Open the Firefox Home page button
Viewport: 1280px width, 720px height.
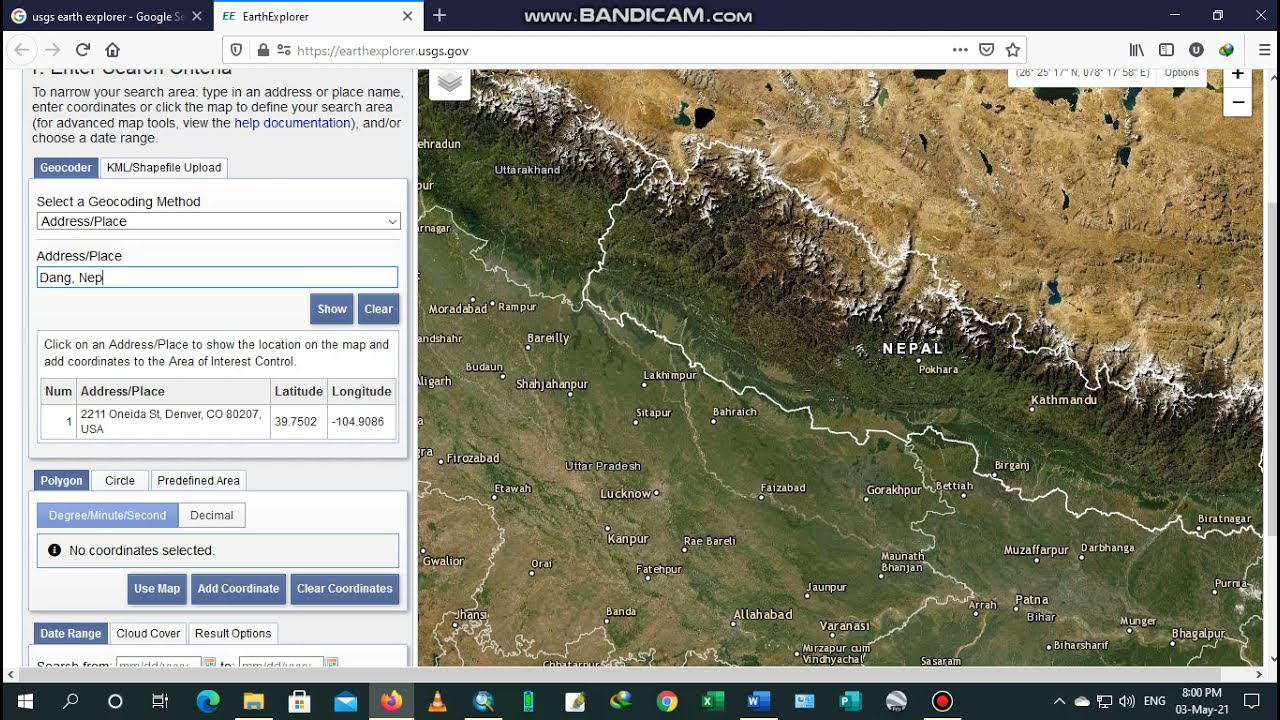click(113, 50)
